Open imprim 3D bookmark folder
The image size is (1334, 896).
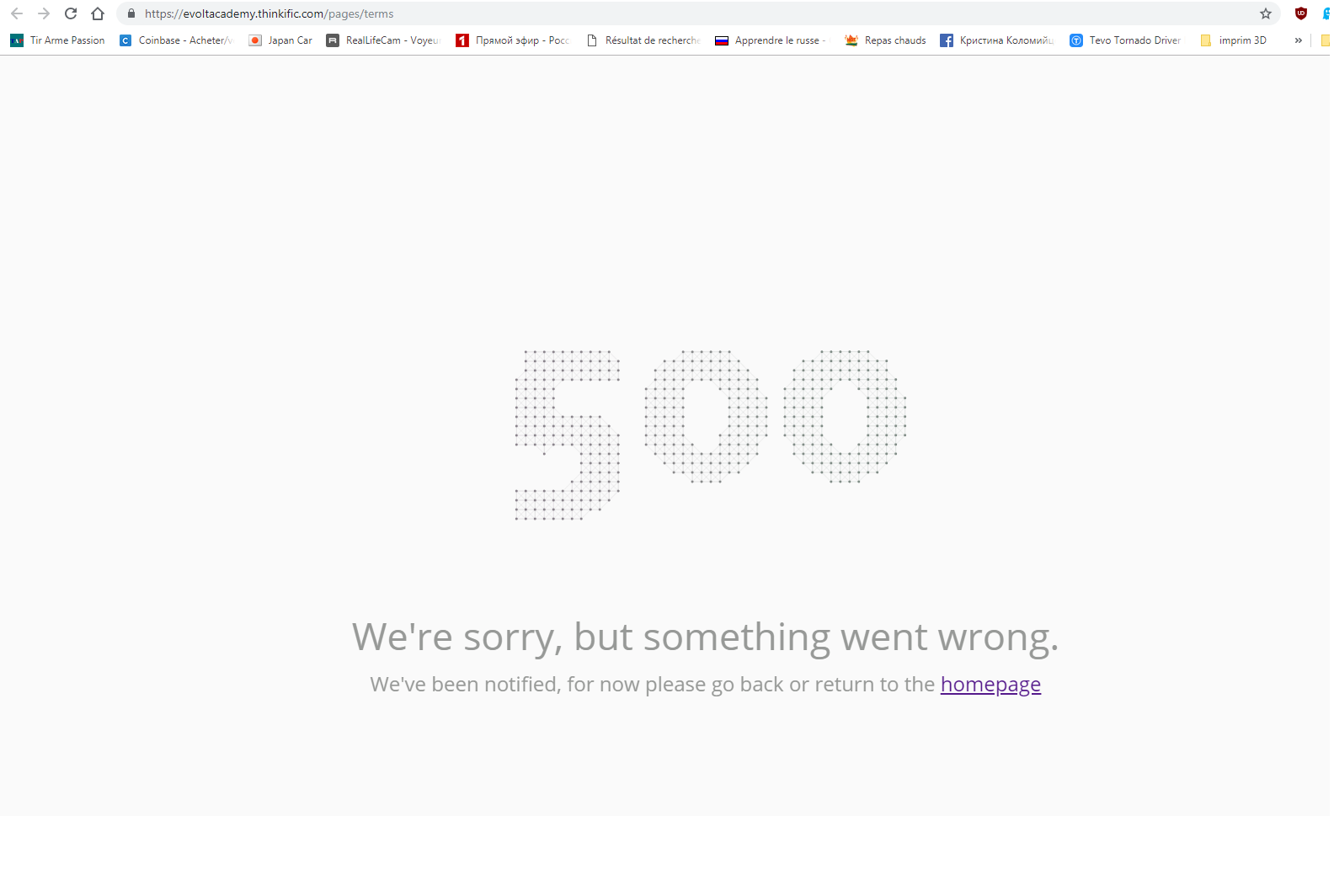pos(1233,40)
